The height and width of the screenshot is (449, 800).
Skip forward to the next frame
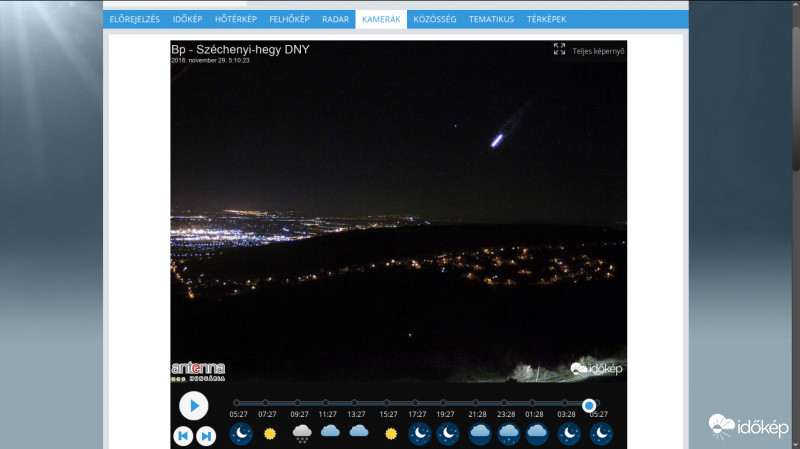click(206, 436)
